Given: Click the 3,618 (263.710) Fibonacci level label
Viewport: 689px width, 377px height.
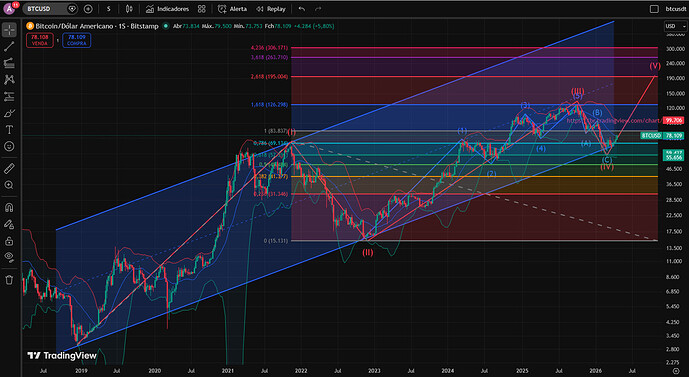Looking at the screenshot, I should click(x=269, y=58).
